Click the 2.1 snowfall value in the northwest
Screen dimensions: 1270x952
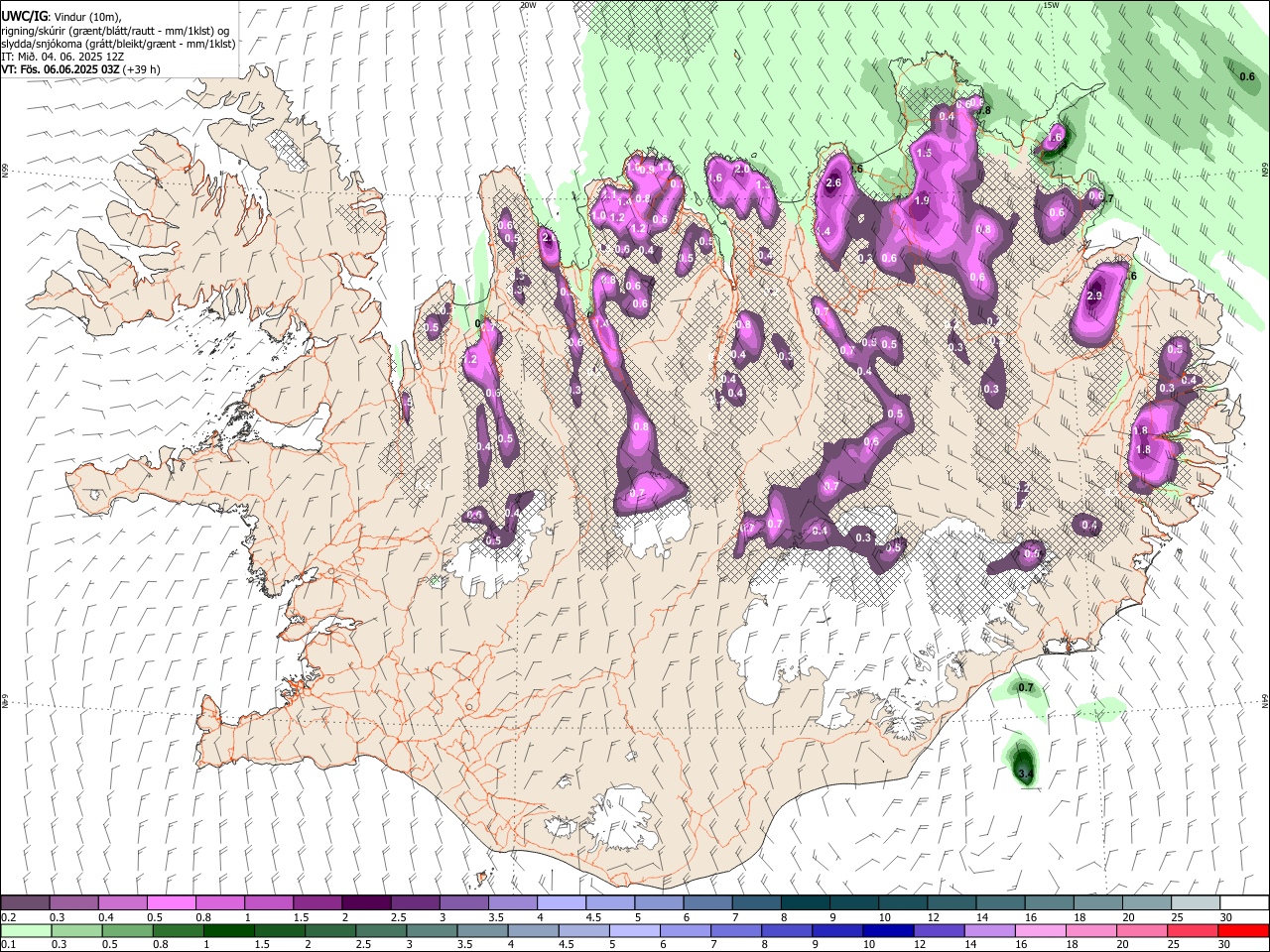[549, 238]
